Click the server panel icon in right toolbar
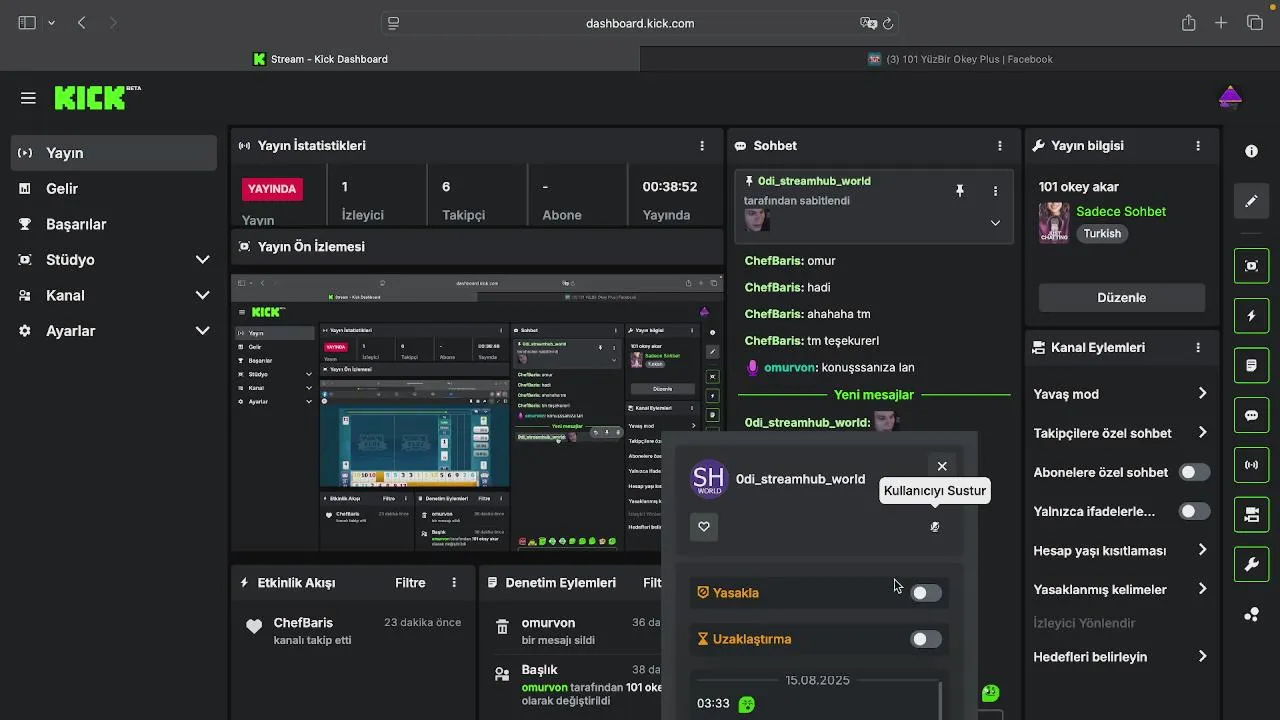Screen dimensions: 1280x720 click(x=1251, y=515)
